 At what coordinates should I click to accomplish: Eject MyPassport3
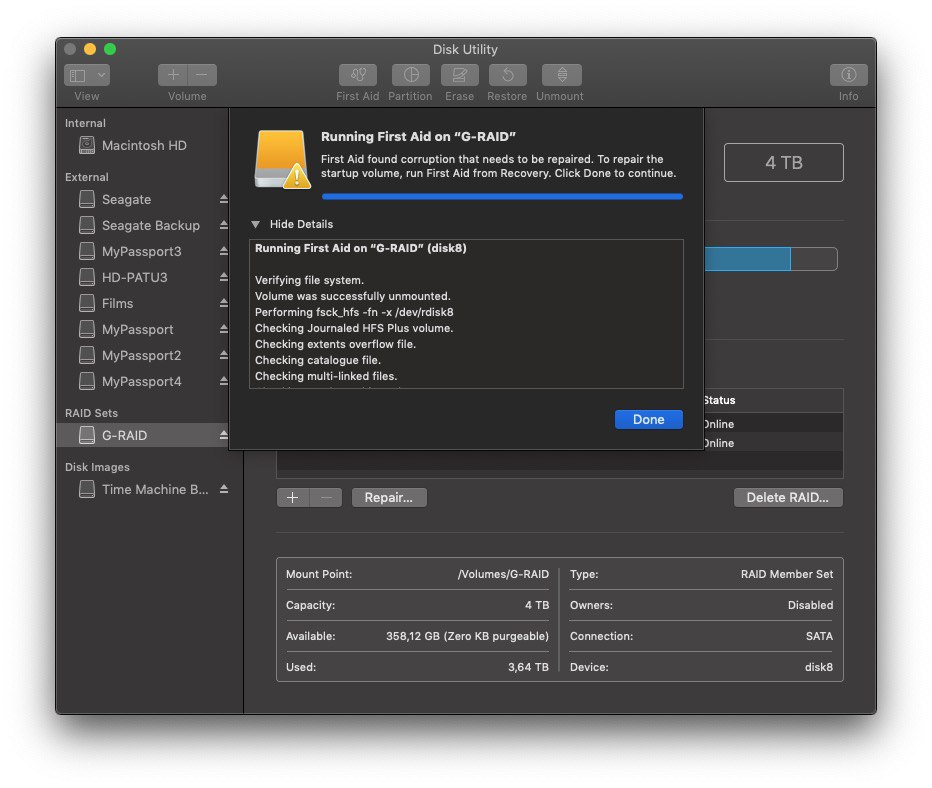[223, 251]
